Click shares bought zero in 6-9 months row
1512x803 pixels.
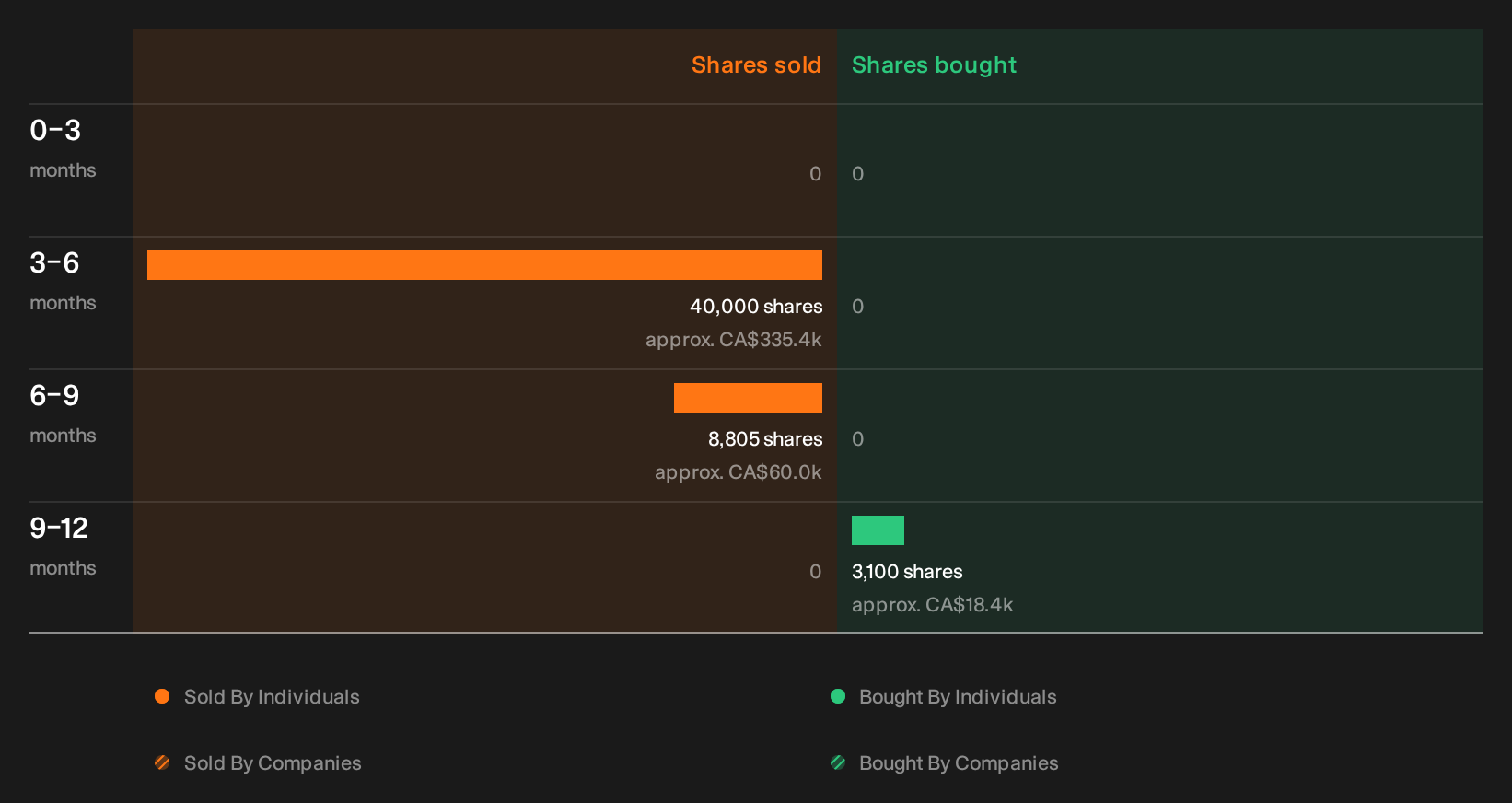point(858,439)
